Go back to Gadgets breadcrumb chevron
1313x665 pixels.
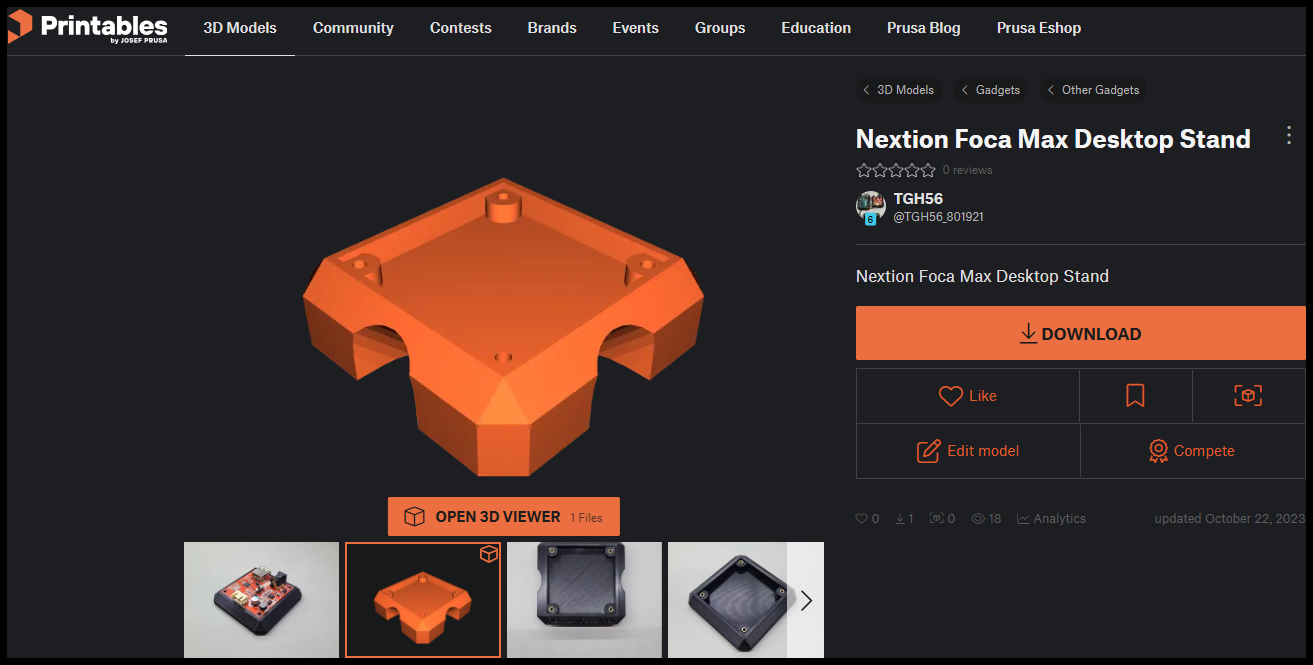point(965,90)
